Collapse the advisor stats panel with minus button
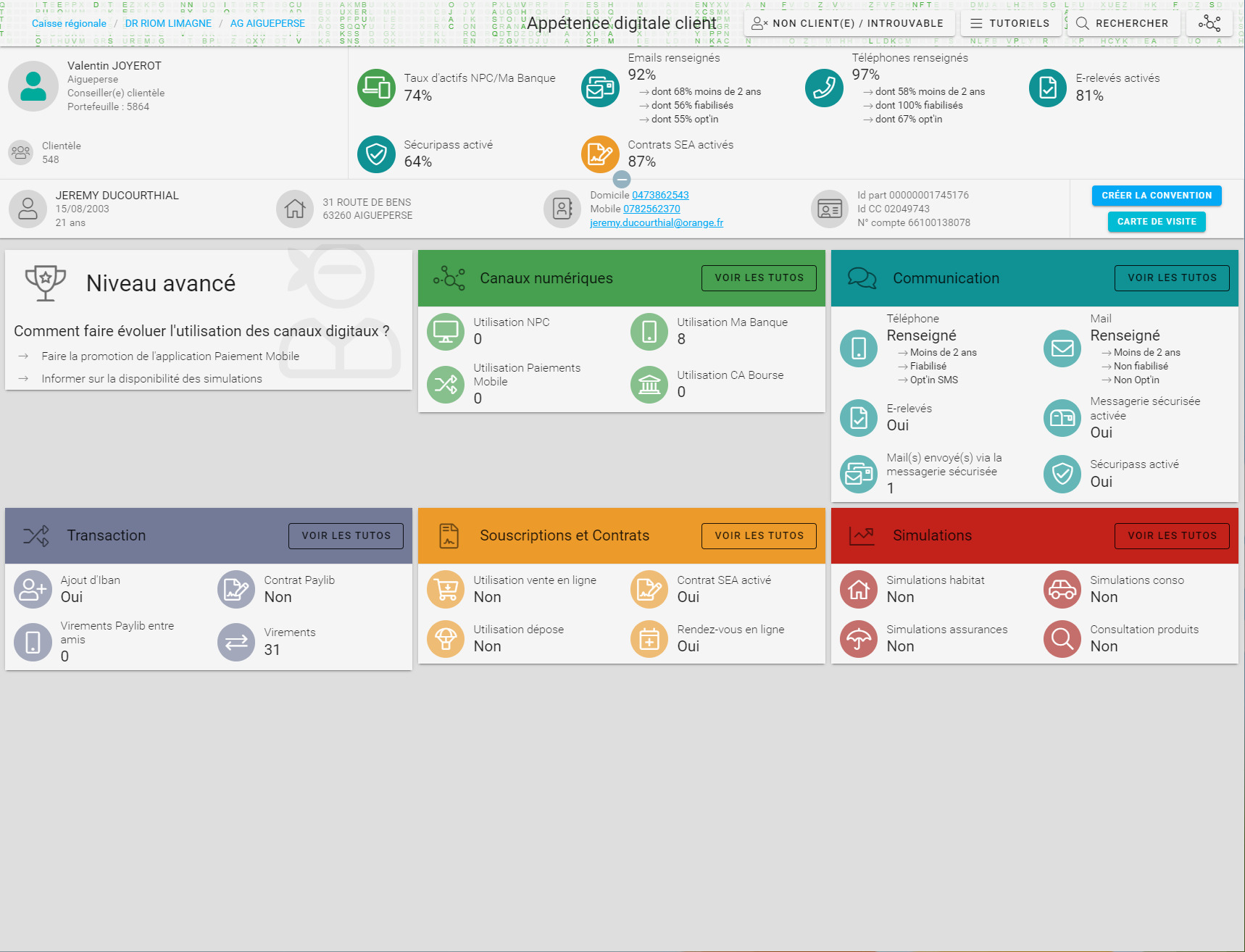Screen dimensions: 1245x952 tap(622, 179)
